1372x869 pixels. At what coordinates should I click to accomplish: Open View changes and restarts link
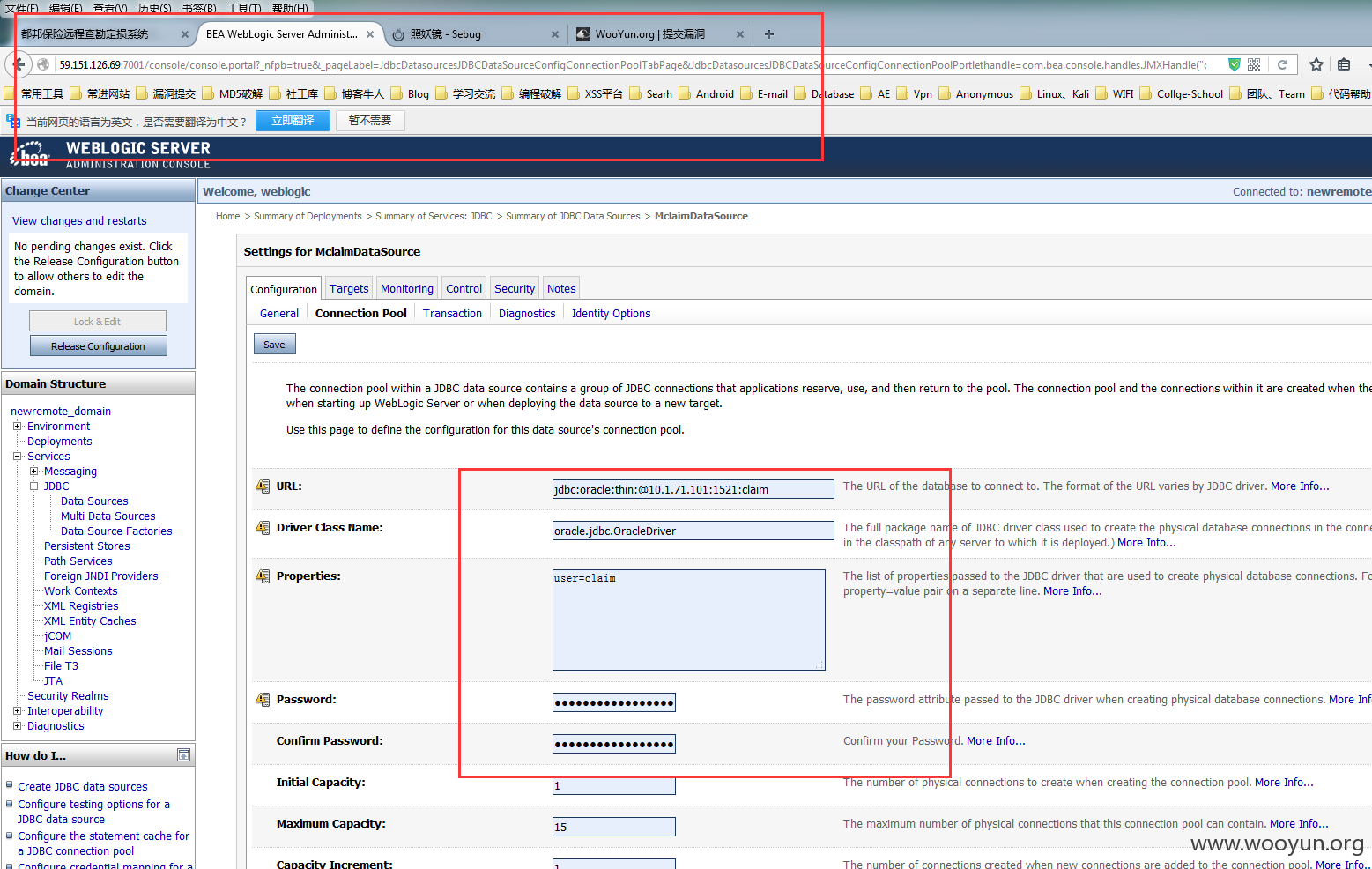click(x=79, y=220)
